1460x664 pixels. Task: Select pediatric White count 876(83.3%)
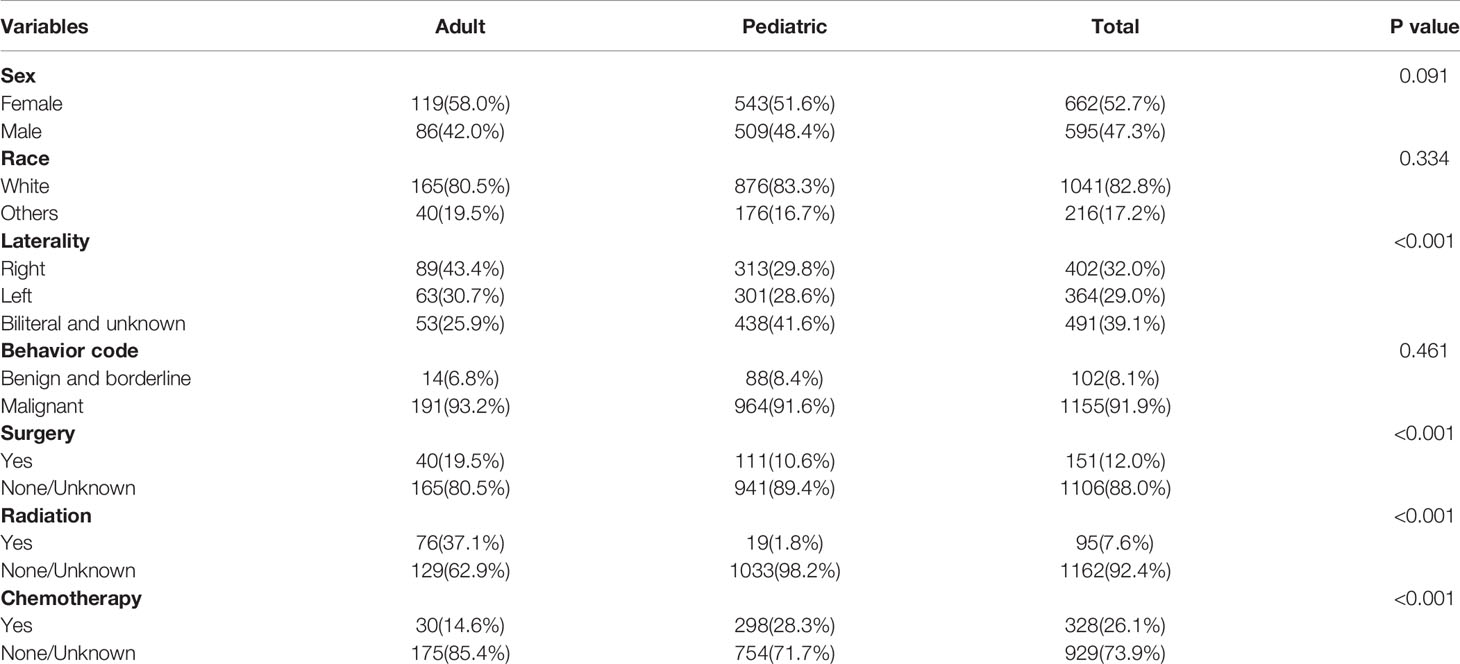(785, 185)
